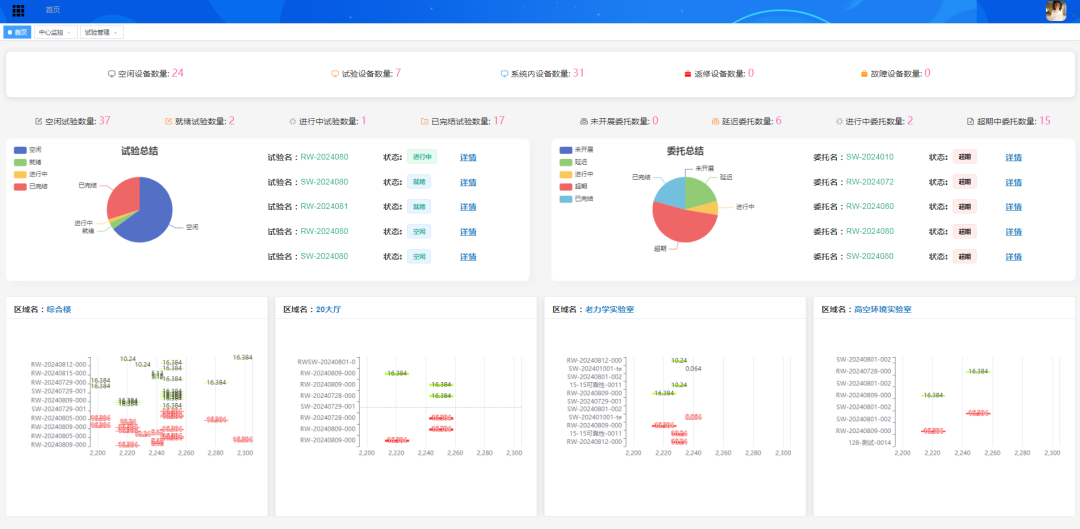1080x529 pixels.
Task: Click 首页 in the top blue header
Action: [53, 9]
